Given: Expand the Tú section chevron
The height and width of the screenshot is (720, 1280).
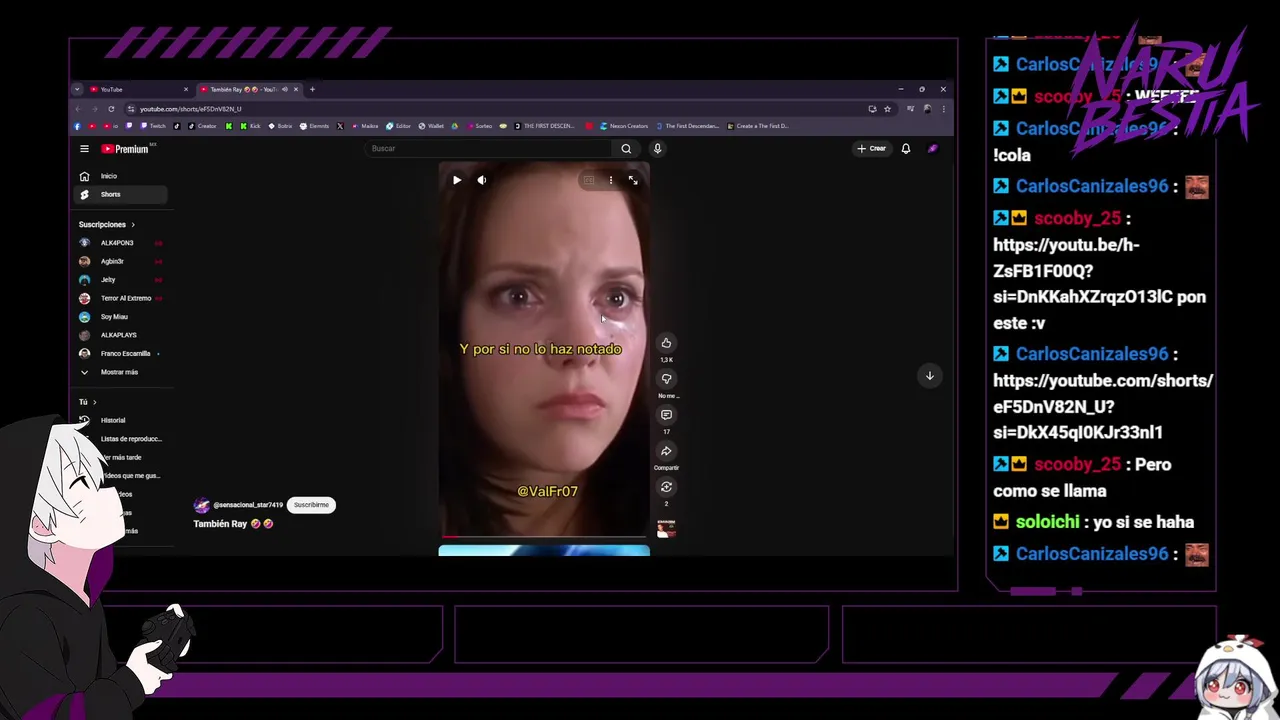Looking at the screenshot, I should tap(94, 402).
